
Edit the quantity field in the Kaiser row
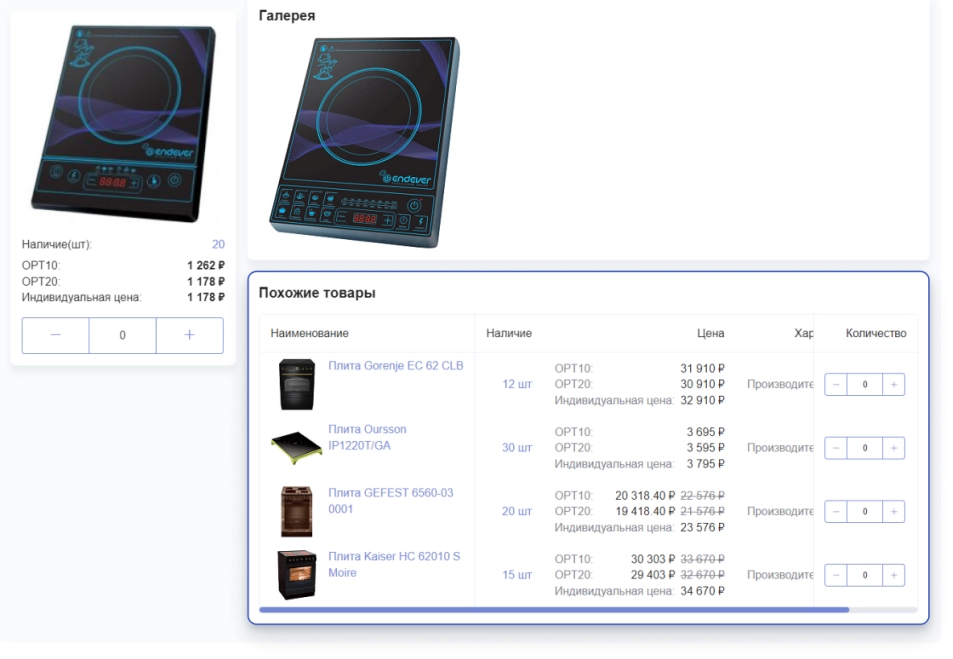click(865, 576)
